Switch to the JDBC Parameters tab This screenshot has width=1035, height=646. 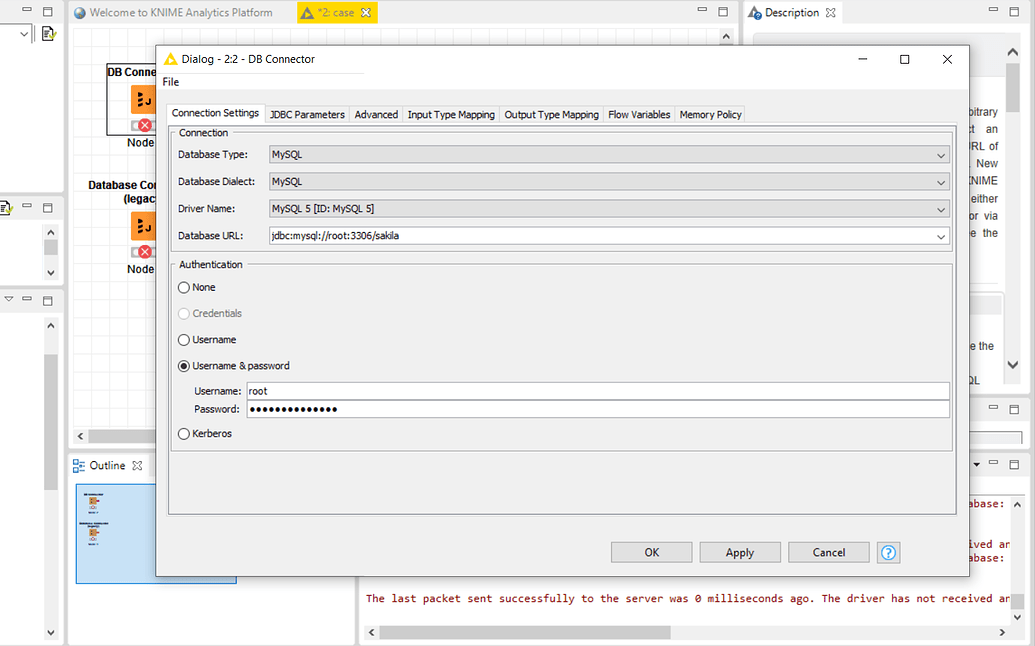307,114
